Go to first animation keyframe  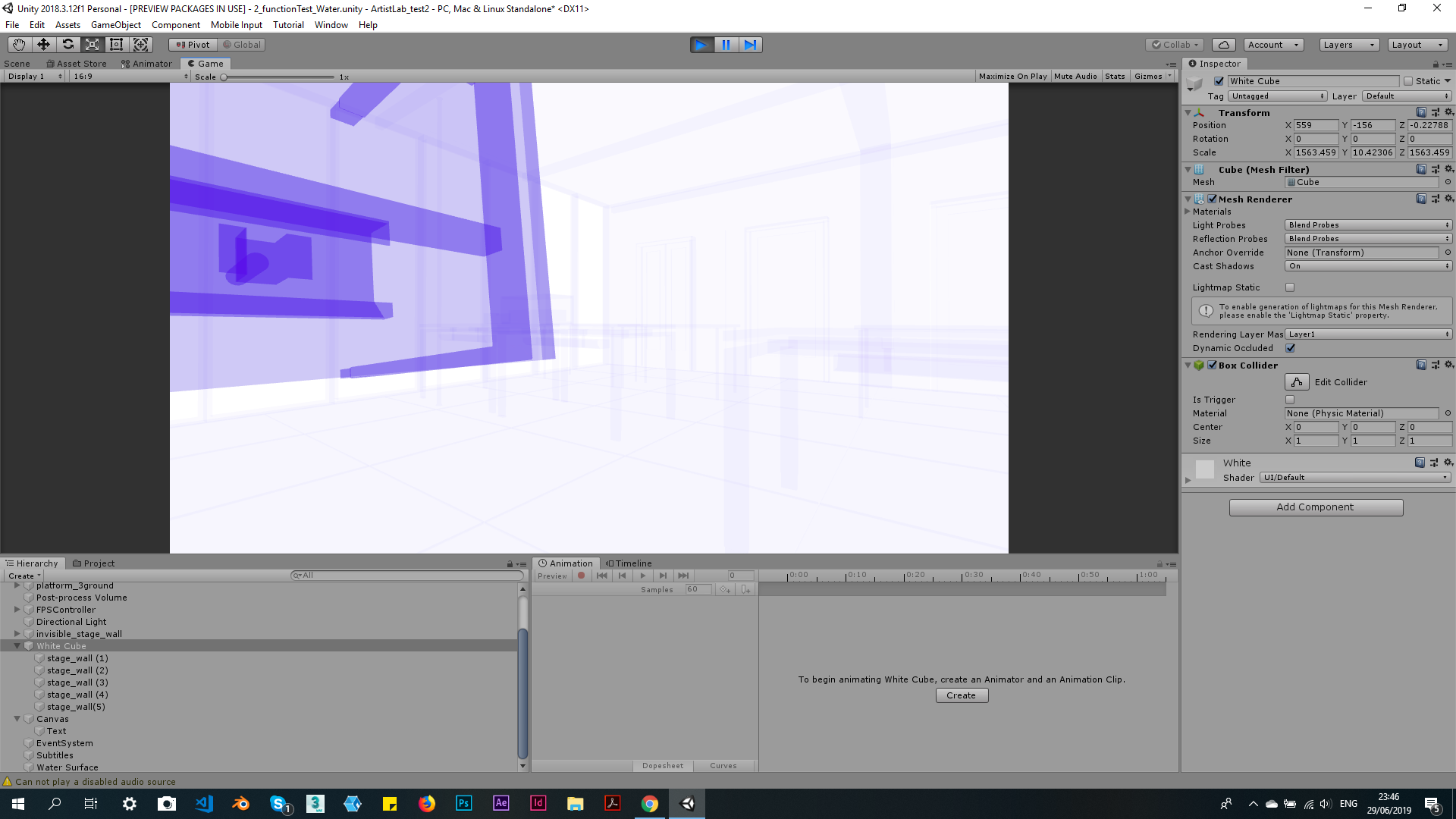[602, 576]
